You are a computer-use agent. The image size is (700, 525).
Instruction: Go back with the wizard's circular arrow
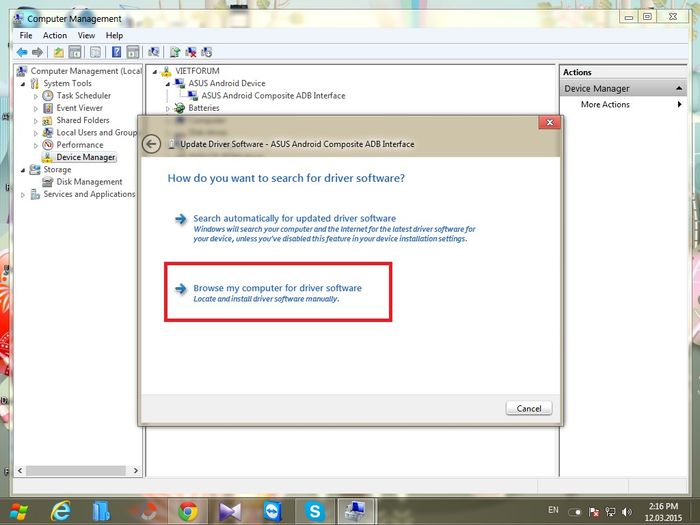point(151,144)
